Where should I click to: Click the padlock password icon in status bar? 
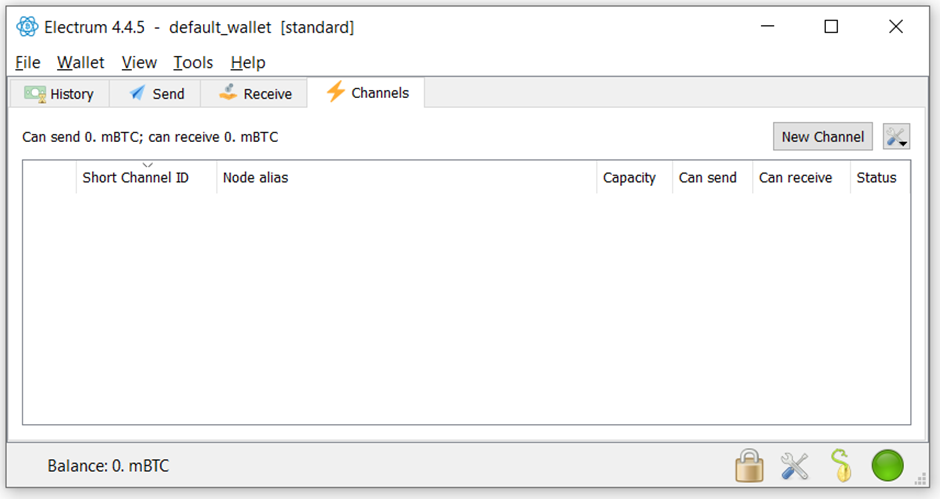pos(749,465)
